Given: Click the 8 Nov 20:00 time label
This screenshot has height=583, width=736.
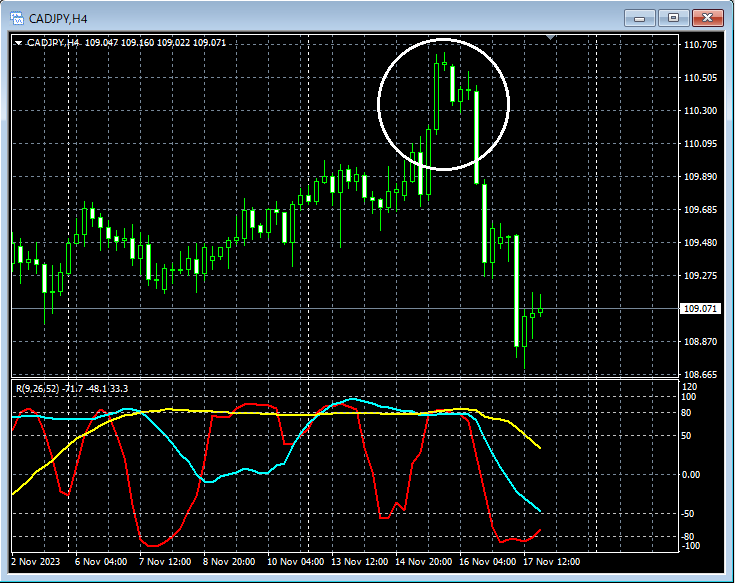Looking at the screenshot, I should click(x=229, y=561).
